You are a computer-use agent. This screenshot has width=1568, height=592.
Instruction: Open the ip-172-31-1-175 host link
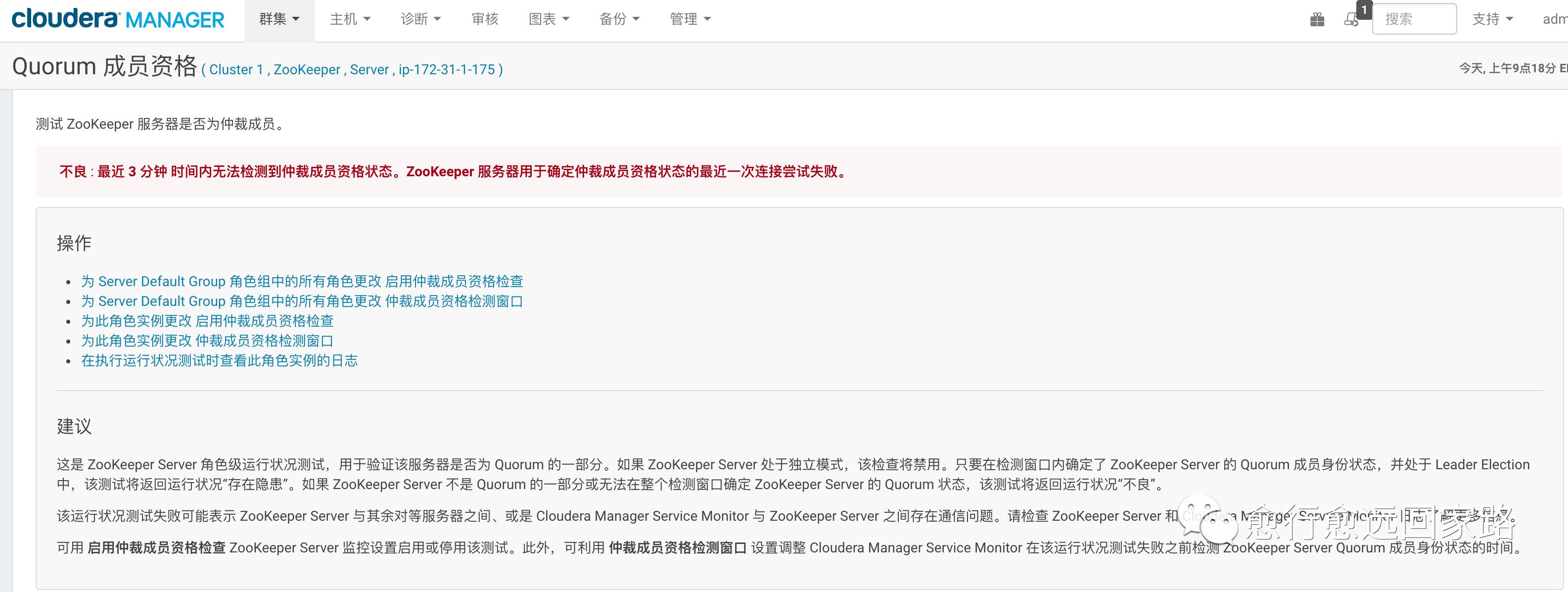[x=447, y=69]
